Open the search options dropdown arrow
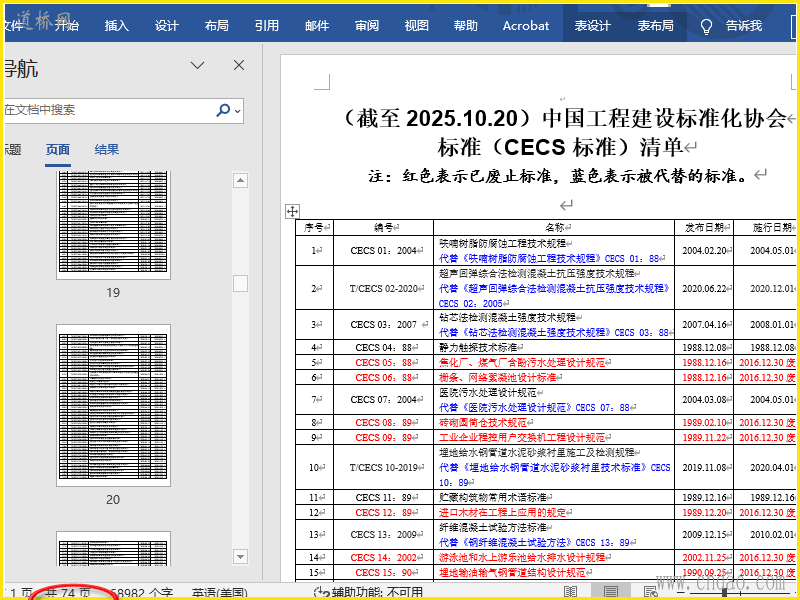This screenshot has width=800, height=600. [238, 111]
